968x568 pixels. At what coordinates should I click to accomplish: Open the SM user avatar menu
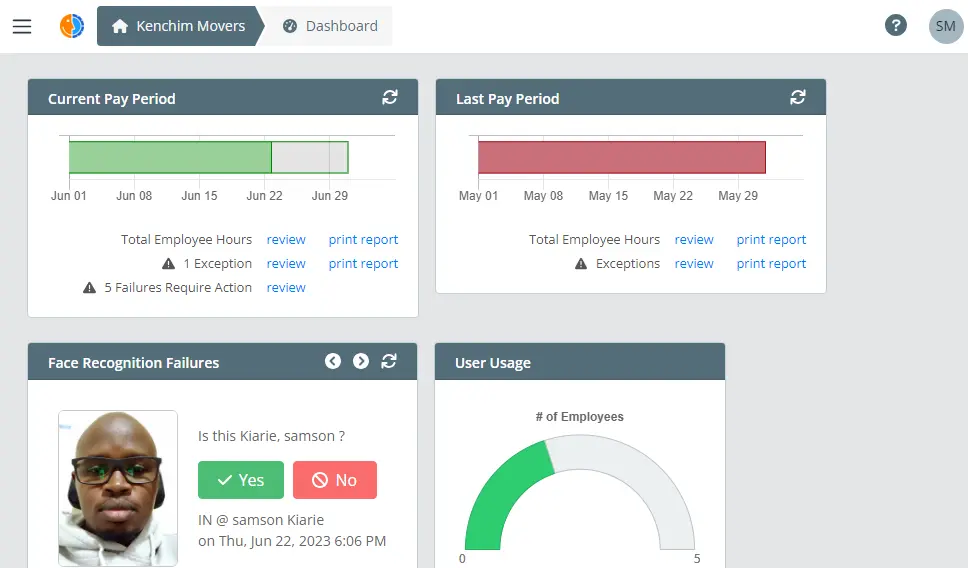(x=946, y=26)
